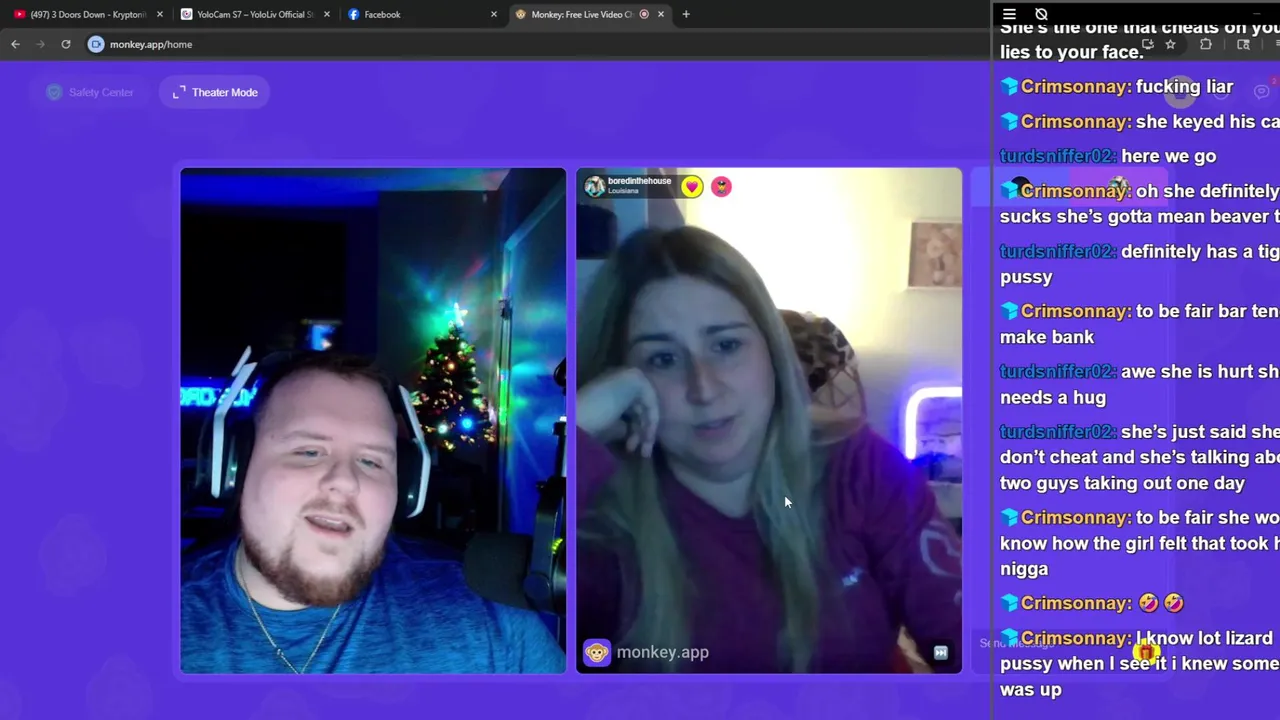Viewport: 1280px width, 720px height.
Task: Open the chat bubble icon with notification badge
Action: point(1262,91)
